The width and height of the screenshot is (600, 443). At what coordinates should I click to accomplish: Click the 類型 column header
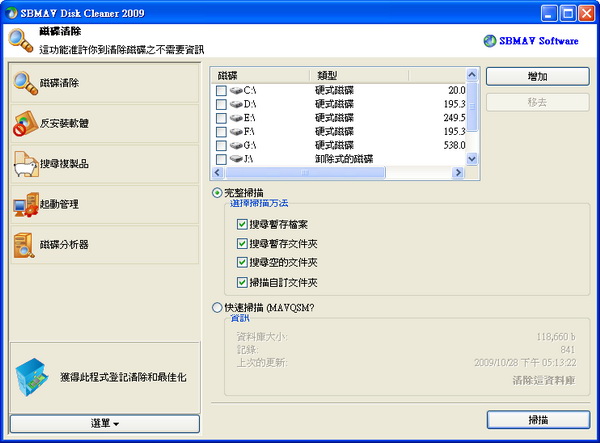330,76
